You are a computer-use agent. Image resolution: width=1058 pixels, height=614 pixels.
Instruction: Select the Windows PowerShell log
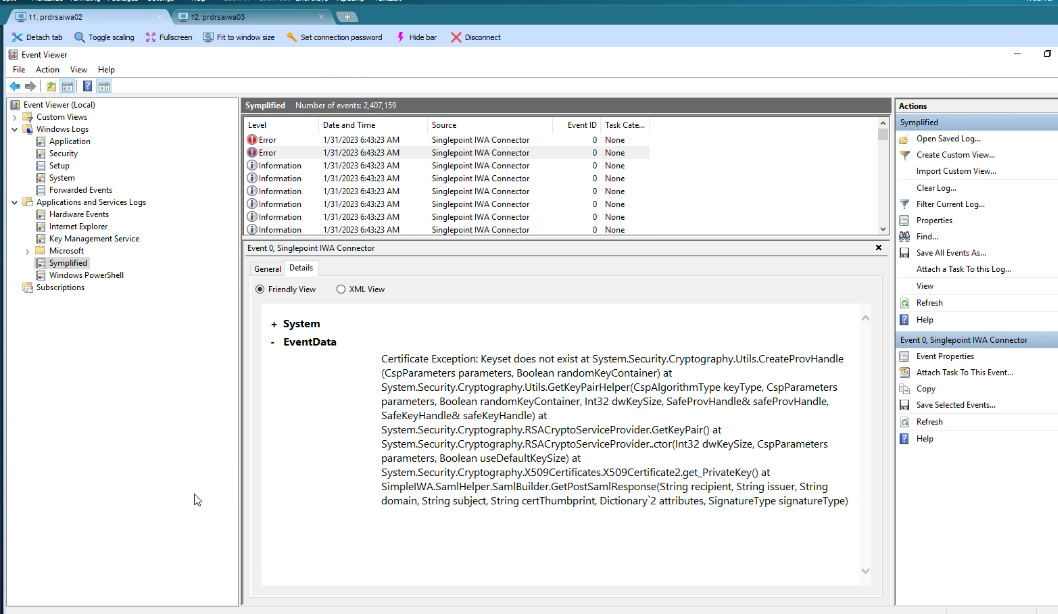click(x=86, y=275)
